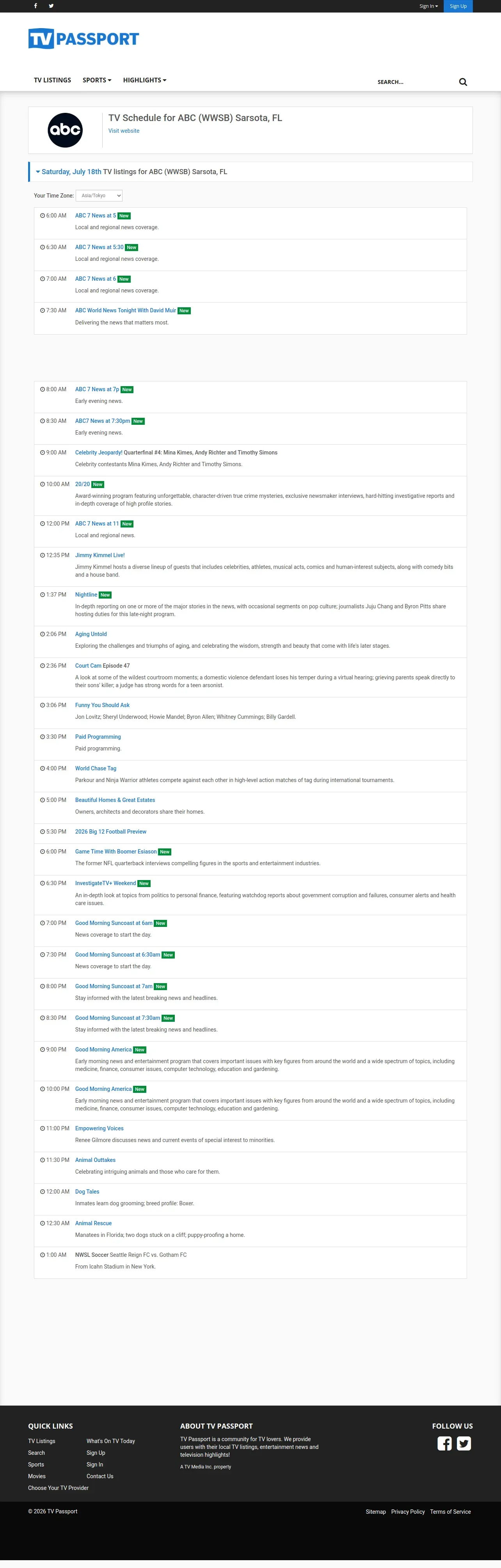Click the ABC network logo
Viewport: 501px width, 1568px height.
coord(65,130)
